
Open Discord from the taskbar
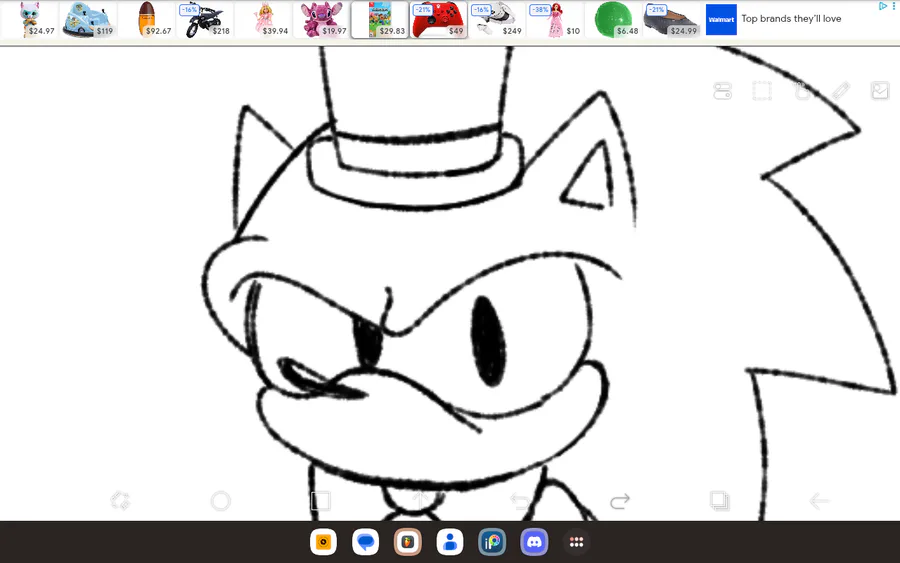(534, 542)
